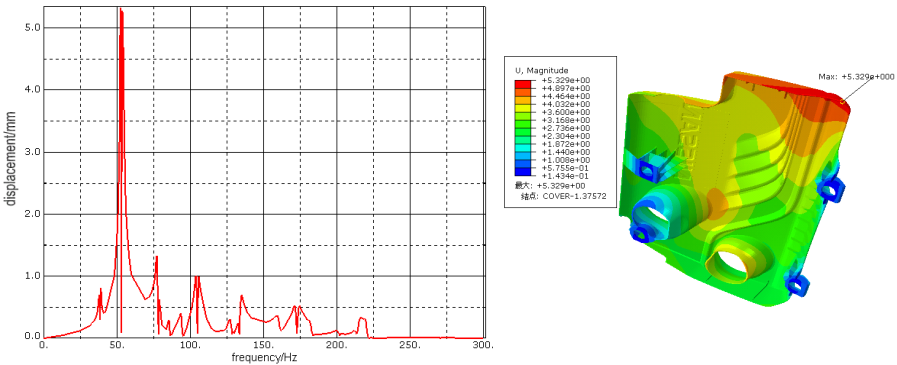Click the yellow legend color swatch
Image resolution: width=897 pixels, height=365 pixels.
click(522, 108)
